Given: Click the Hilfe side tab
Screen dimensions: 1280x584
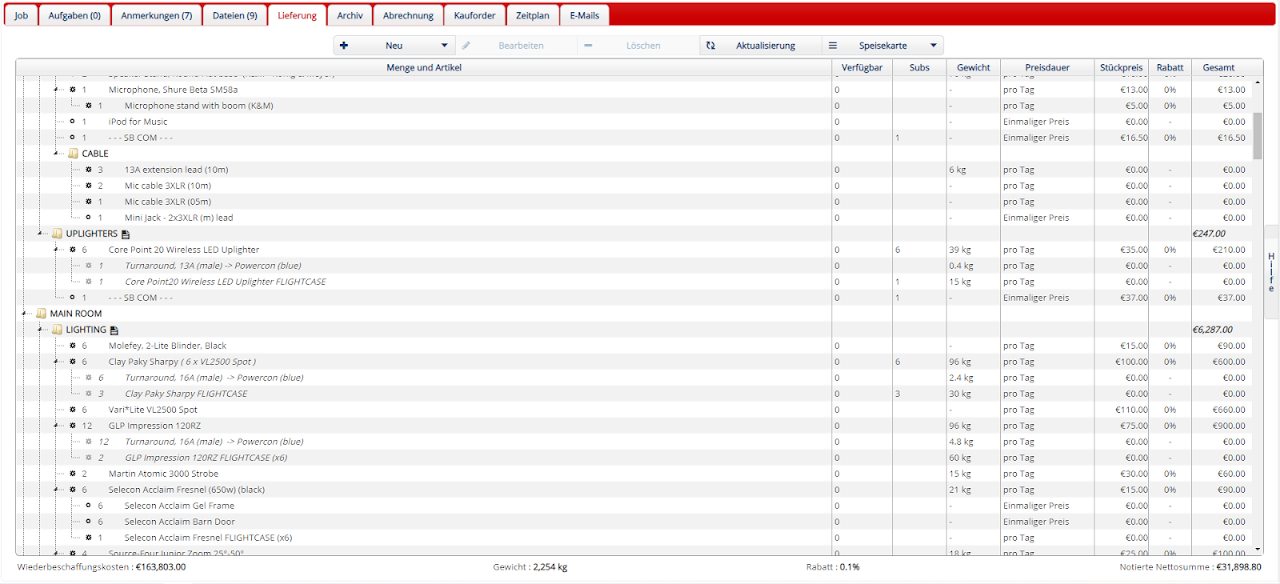Looking at the screenshot, I should pyautogui.click(x=1271, y=272).
